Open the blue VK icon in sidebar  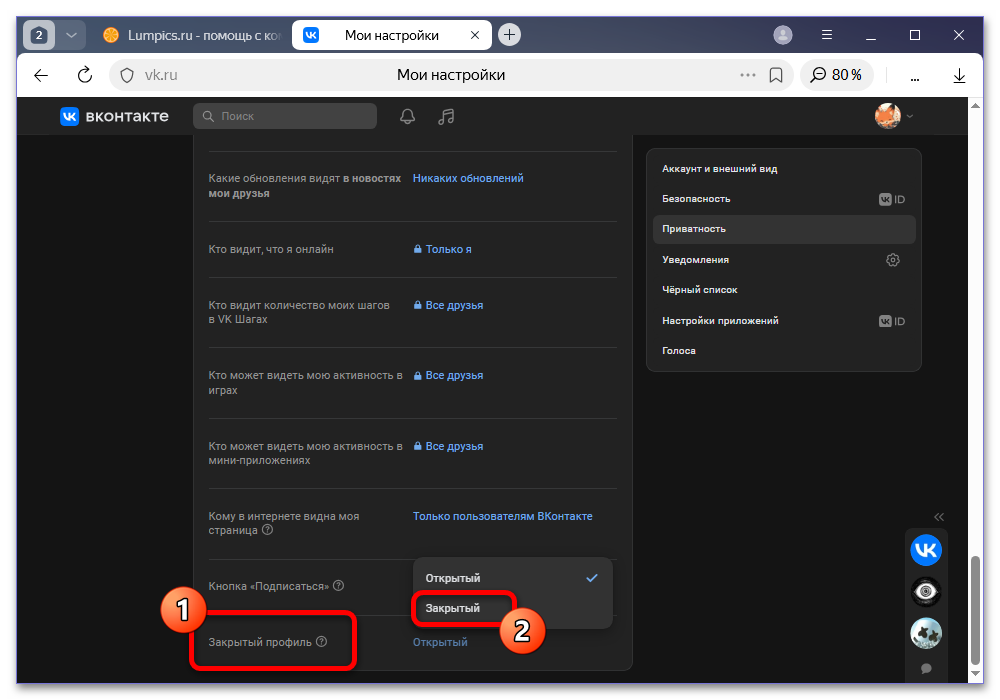926,550
